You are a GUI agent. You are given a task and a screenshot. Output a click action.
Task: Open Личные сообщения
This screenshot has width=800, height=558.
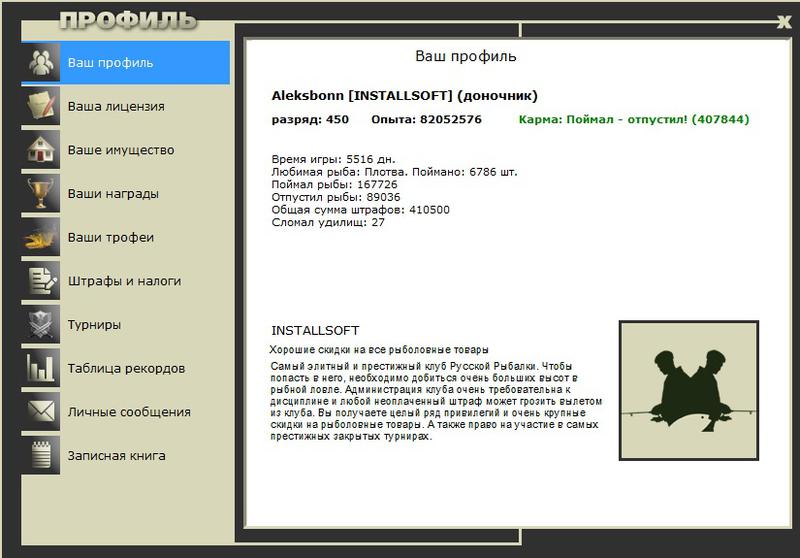click(126, 412)
